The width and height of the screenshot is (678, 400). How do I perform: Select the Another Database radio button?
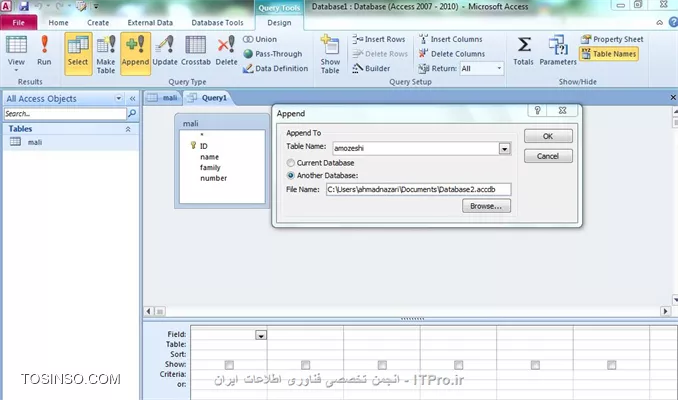(291, 174)
